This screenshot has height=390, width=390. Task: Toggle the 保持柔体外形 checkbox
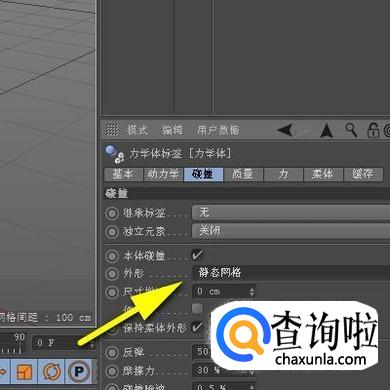(197, 327)
